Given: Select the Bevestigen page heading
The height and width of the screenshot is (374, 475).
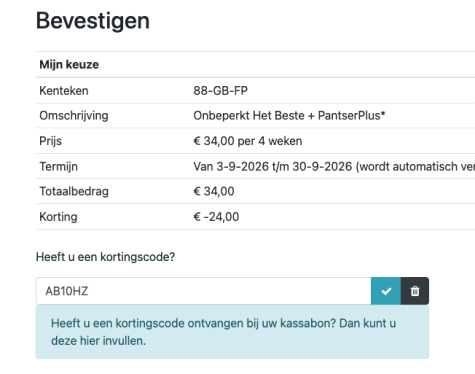Looking at the screenshot, I should coord(93,21).
